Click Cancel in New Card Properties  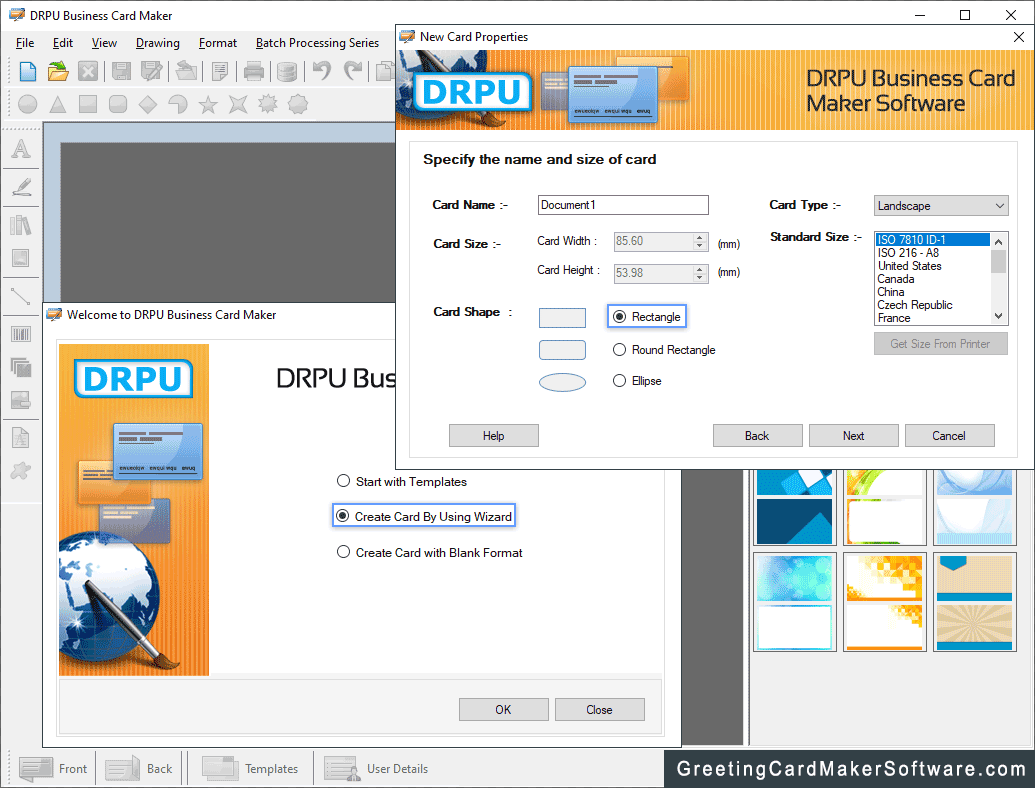pos(949,436)
